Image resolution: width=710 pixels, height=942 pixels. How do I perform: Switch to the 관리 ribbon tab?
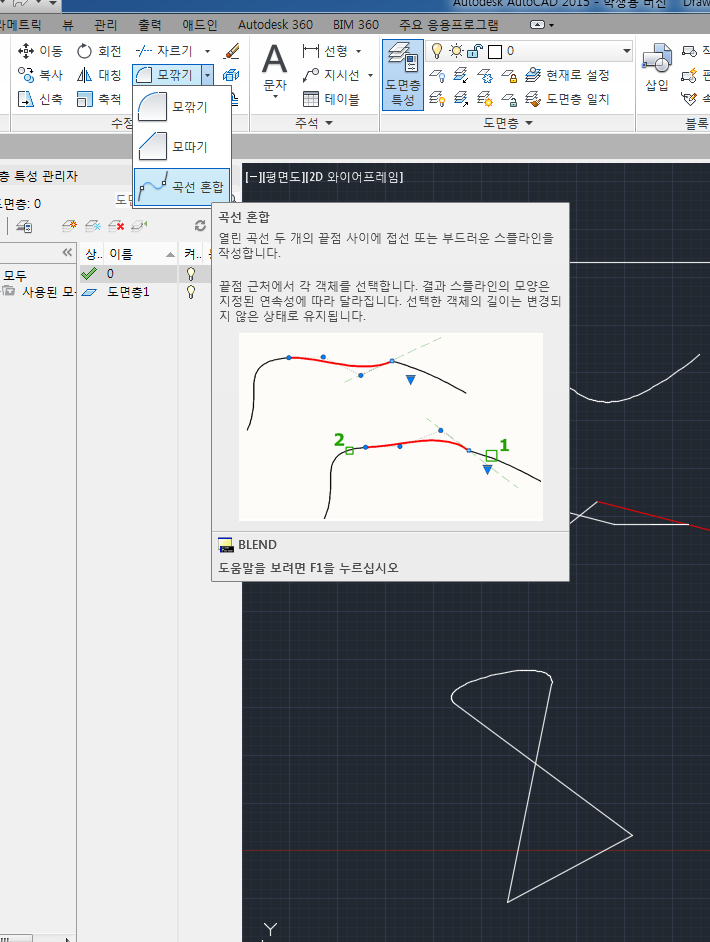coord(106,25)
